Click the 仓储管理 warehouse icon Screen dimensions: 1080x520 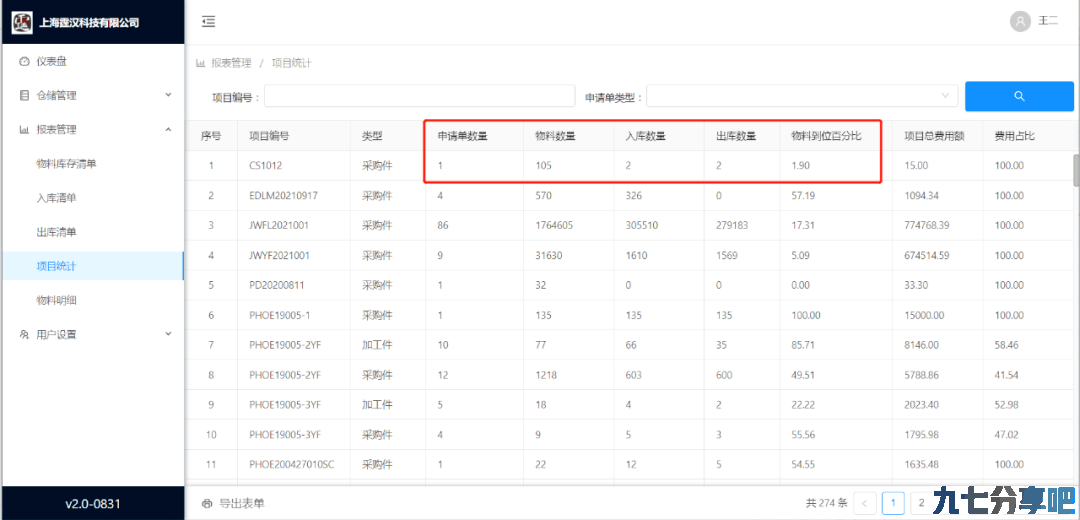pyautogui.click(x=24, y=96)
